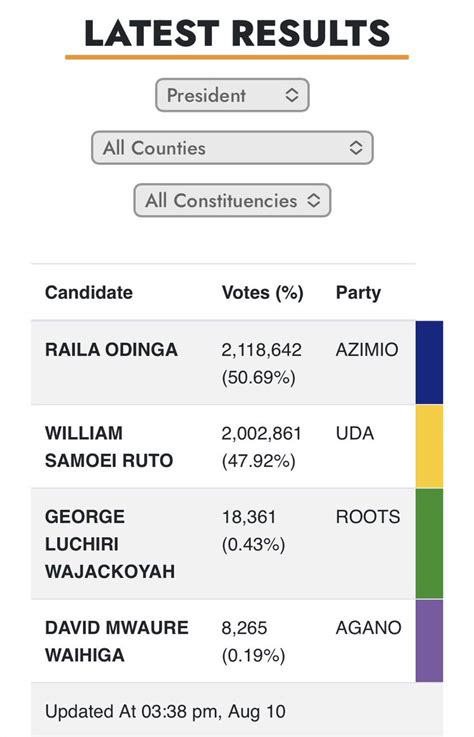Click the All Constituencies chevron arrows icon
This screenshot has height=737, width=474.
click(314, 200)
